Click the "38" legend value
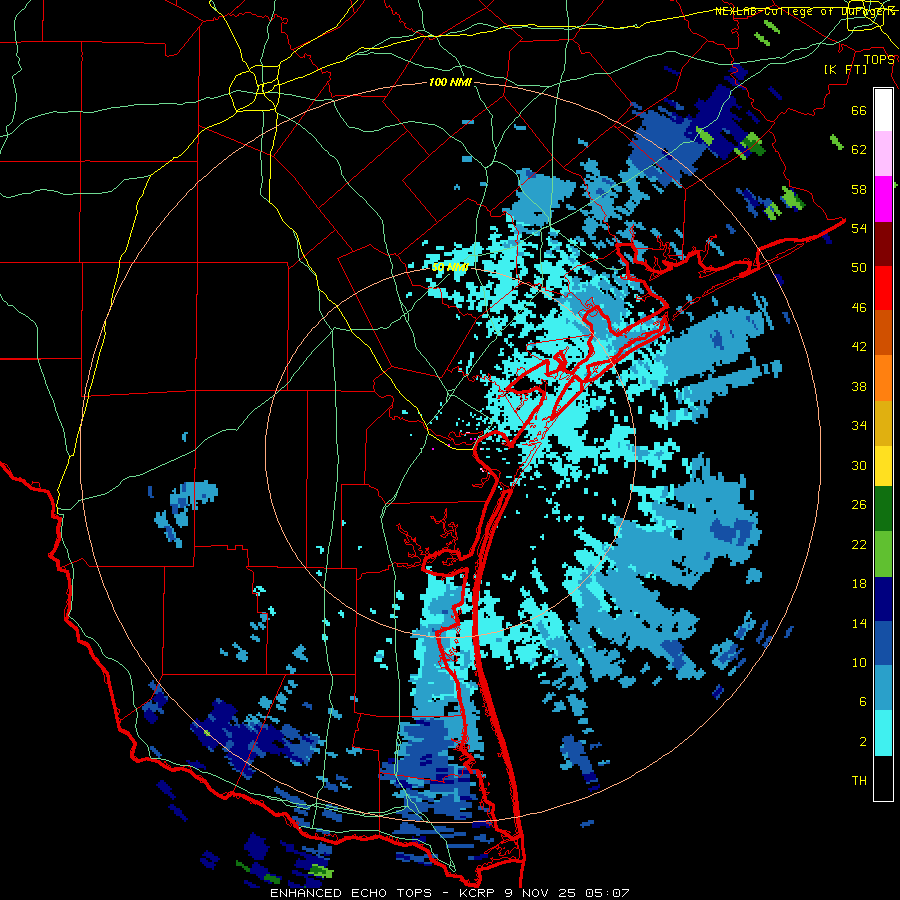The width and height of the screenshot is (900, 900). [x=859, y=386]
